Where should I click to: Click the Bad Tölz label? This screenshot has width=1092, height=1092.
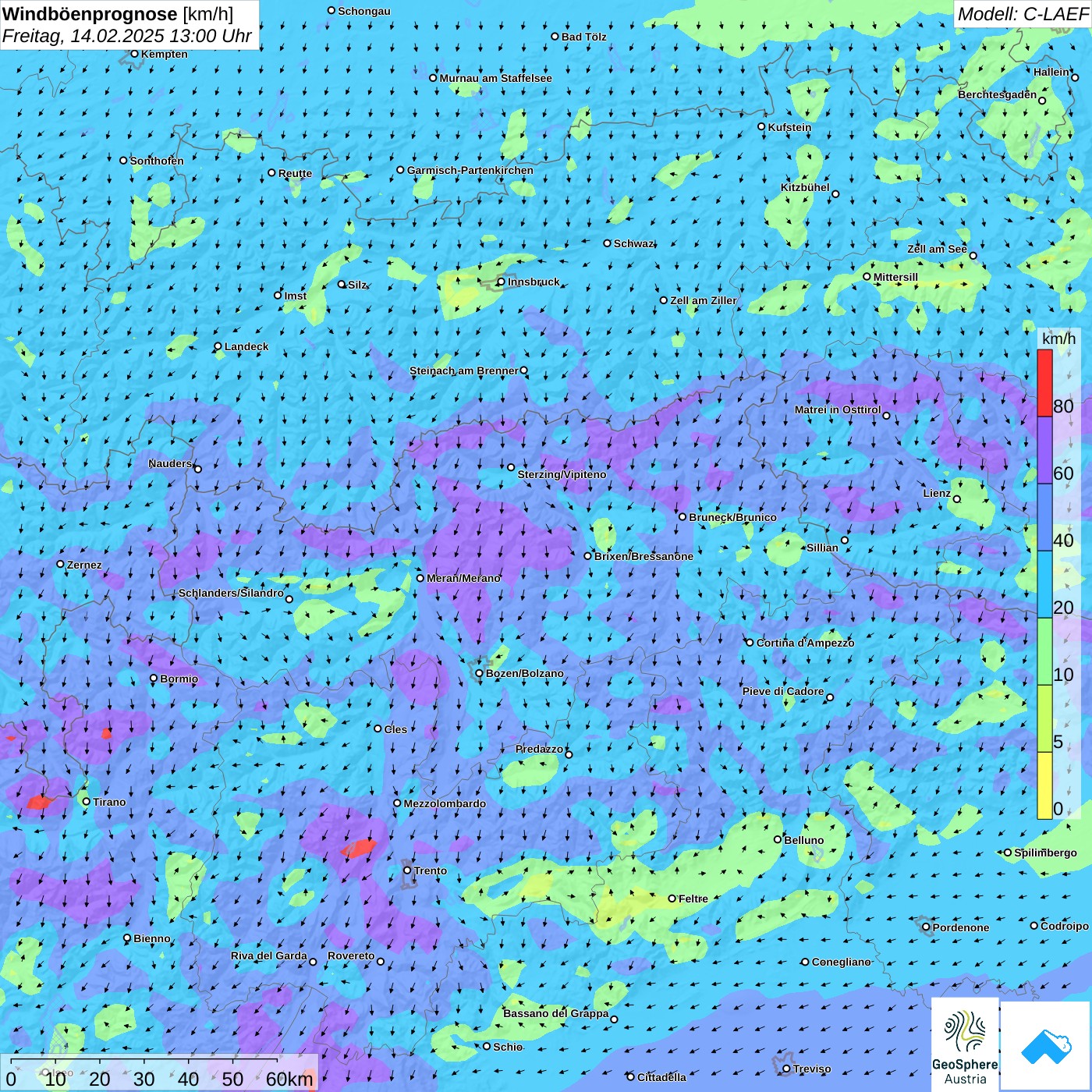coord(584,37)
